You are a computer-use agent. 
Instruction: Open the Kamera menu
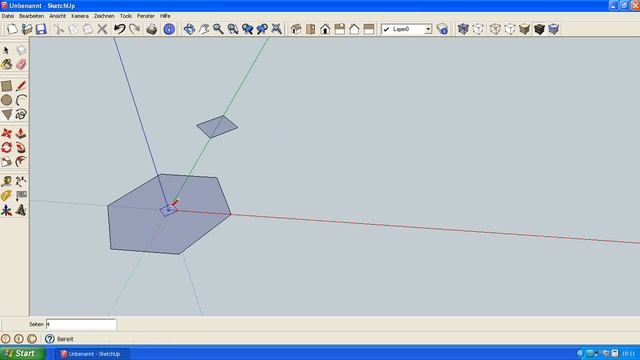tap(80, 16)
